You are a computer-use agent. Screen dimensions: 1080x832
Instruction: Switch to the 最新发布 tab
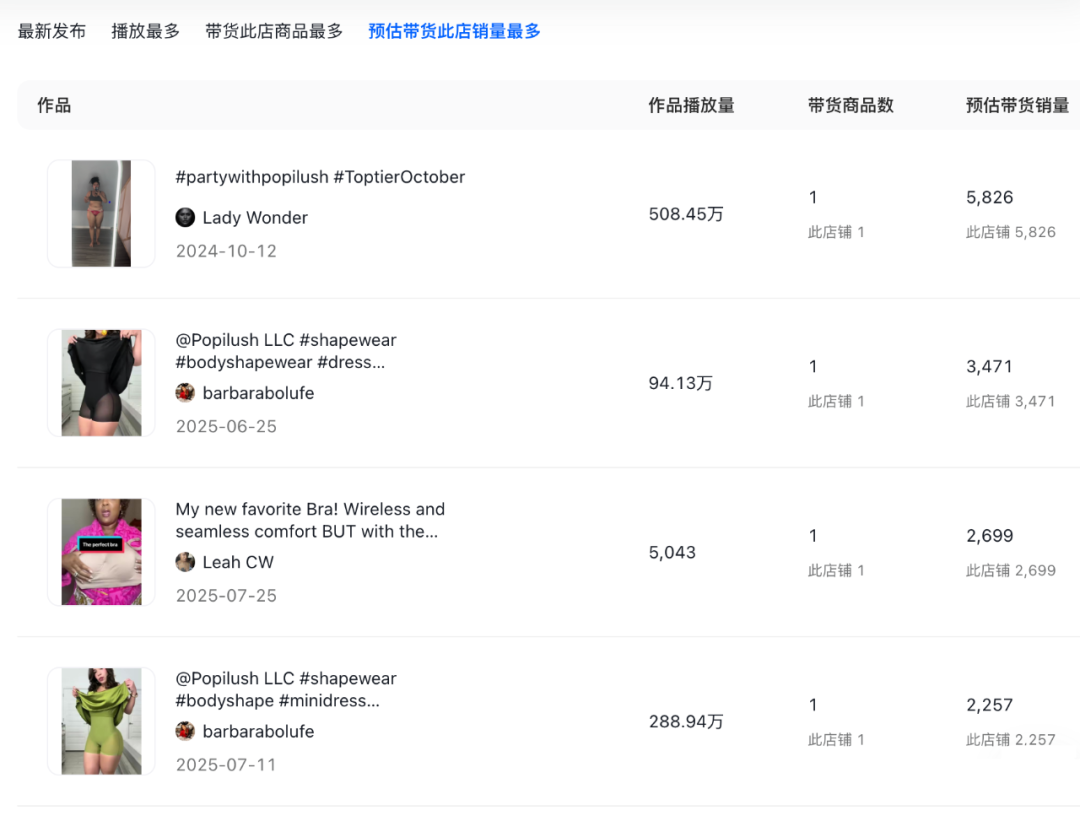pyautogui.click(x=52, y=31)
